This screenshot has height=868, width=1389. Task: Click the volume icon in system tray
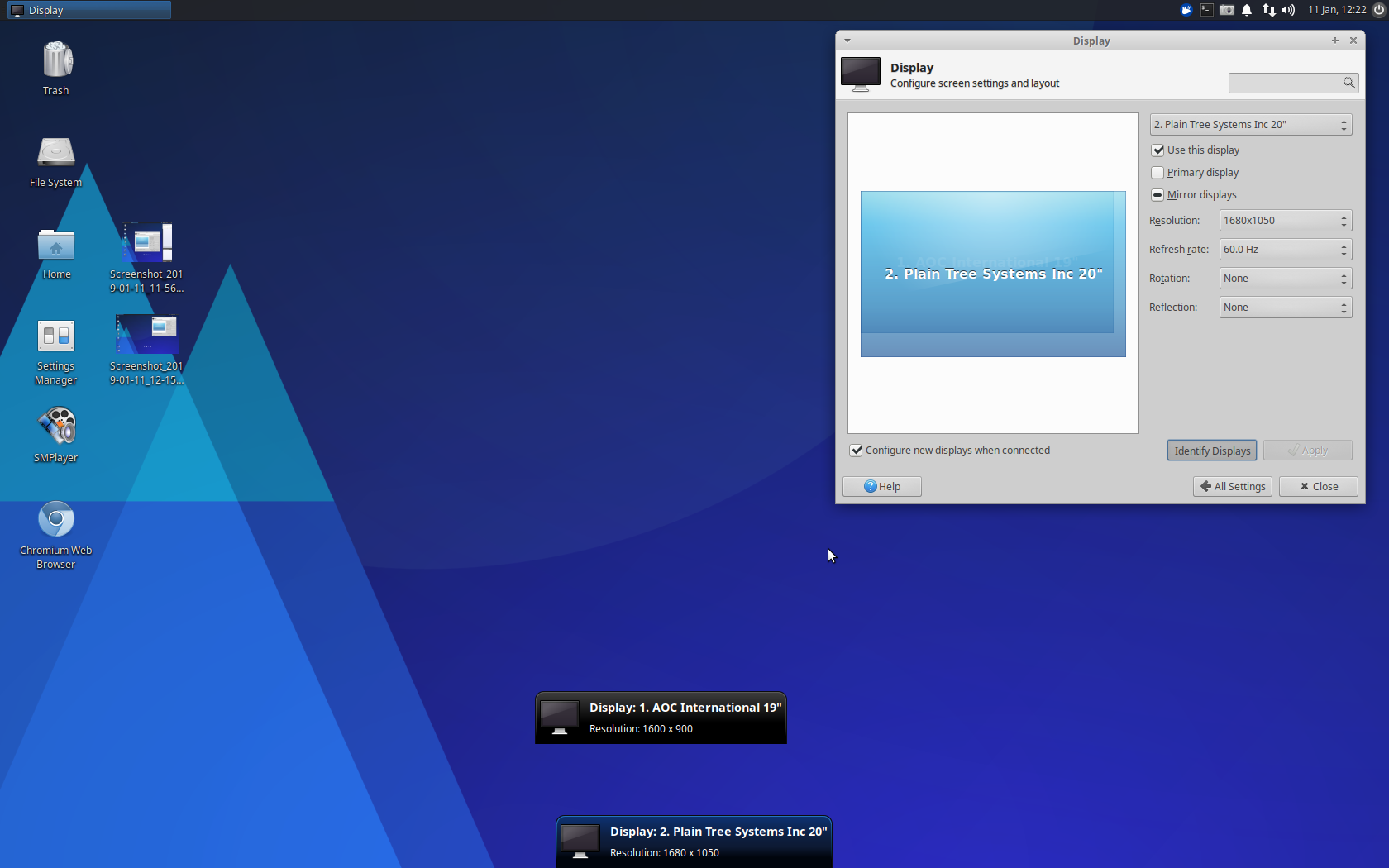1288,10
